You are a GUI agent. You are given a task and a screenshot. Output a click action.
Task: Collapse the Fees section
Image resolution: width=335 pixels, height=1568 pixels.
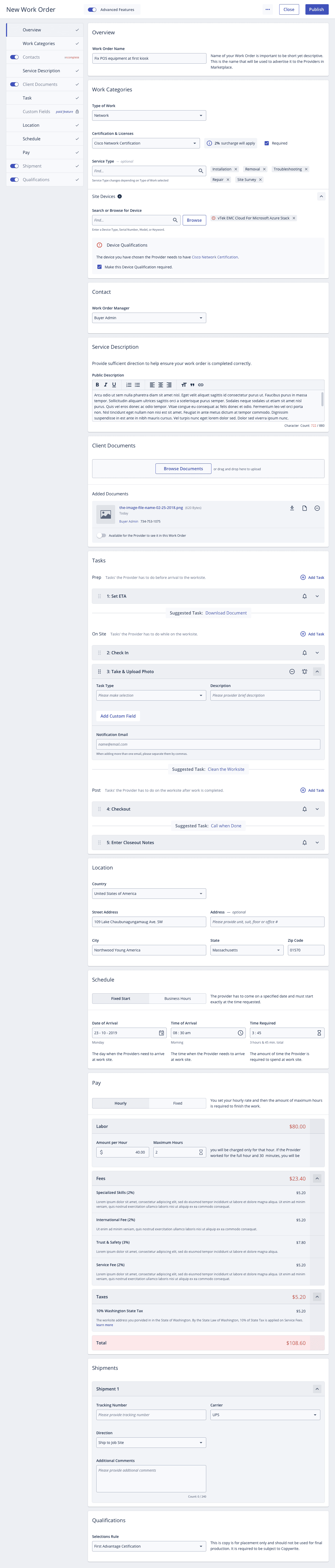(317, 1178)
